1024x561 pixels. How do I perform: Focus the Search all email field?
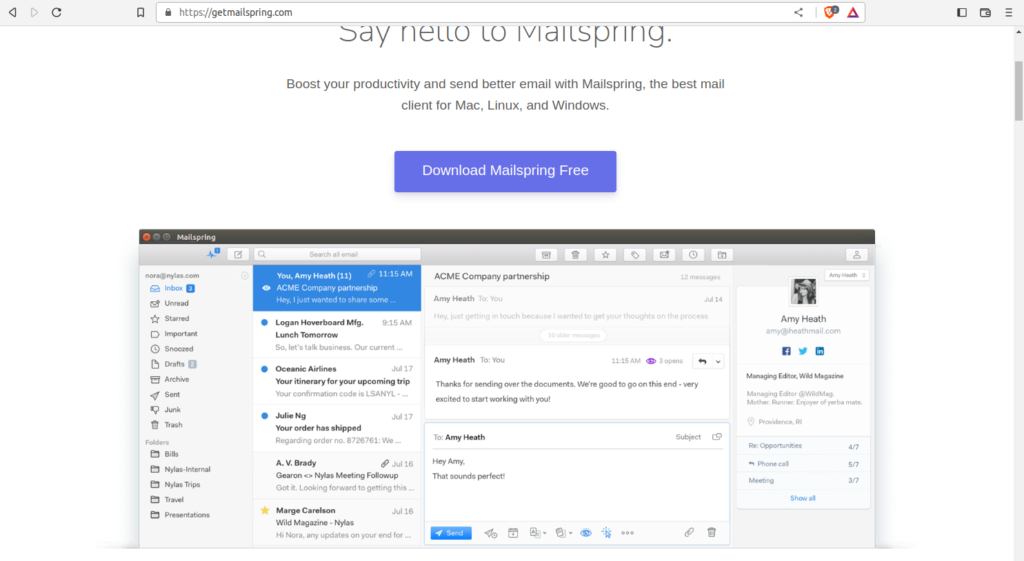337,255
